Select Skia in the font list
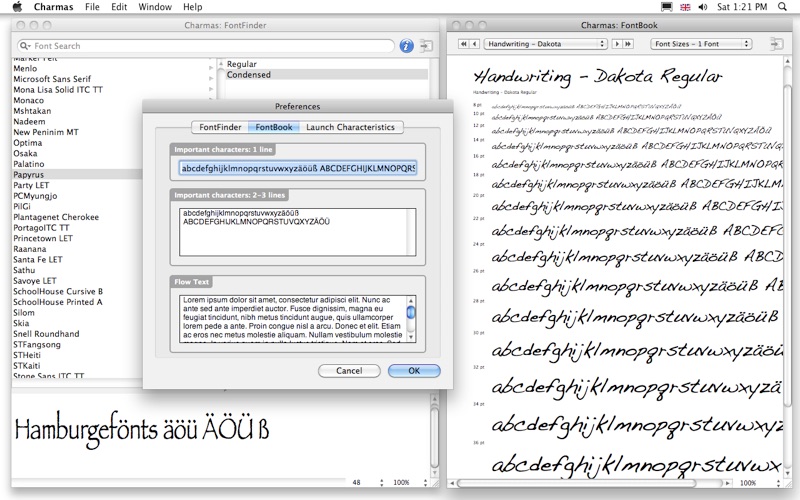800x500 pixels. (21, 323)
